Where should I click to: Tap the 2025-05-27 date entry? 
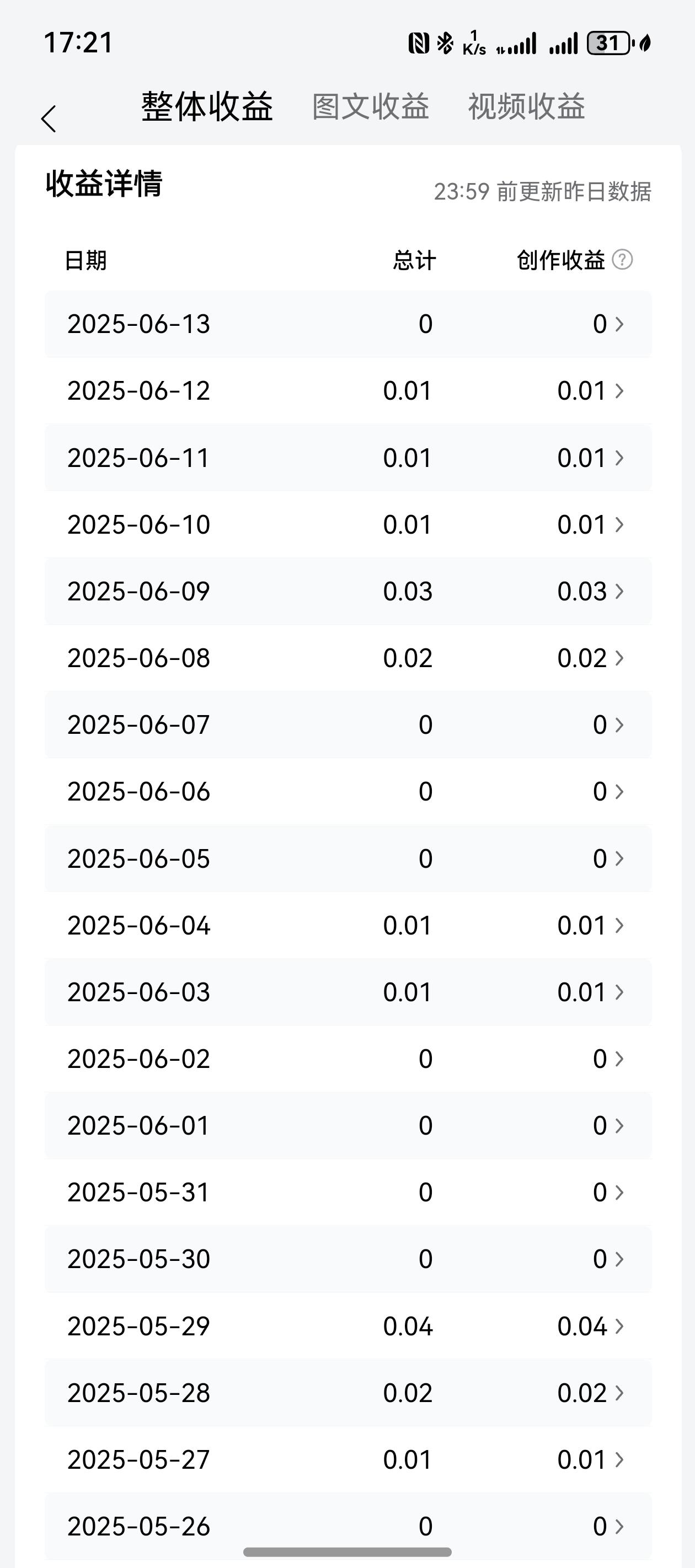pyautogui.click(x=139, y=1459)
